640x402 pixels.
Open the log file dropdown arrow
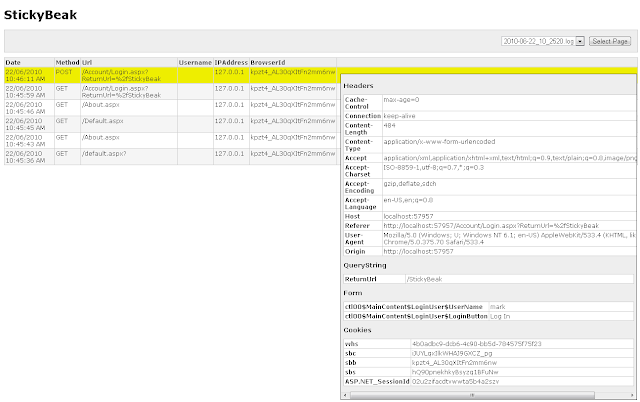point(580,41)
